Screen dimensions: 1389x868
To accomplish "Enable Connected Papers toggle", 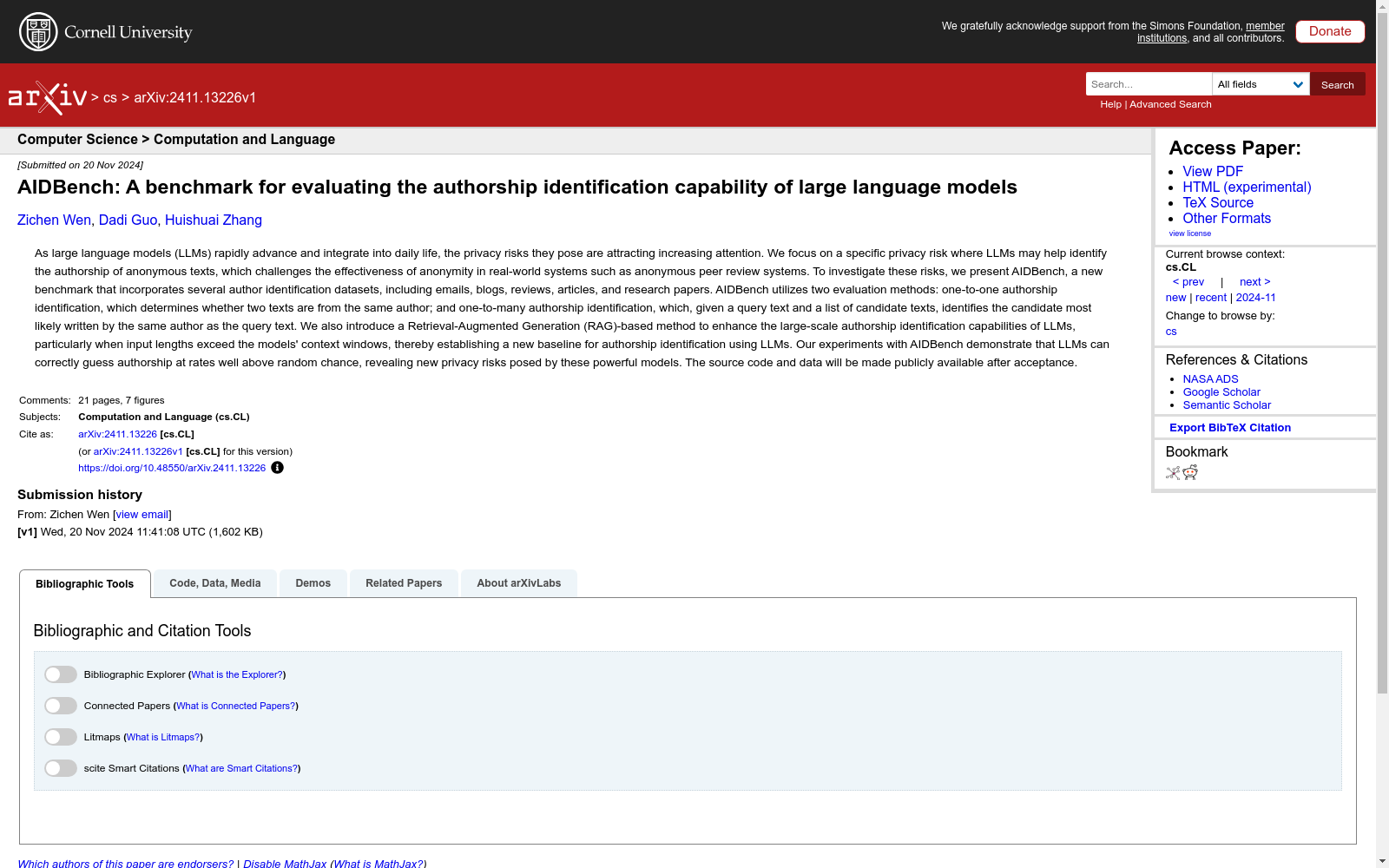I will click(61, 706).
